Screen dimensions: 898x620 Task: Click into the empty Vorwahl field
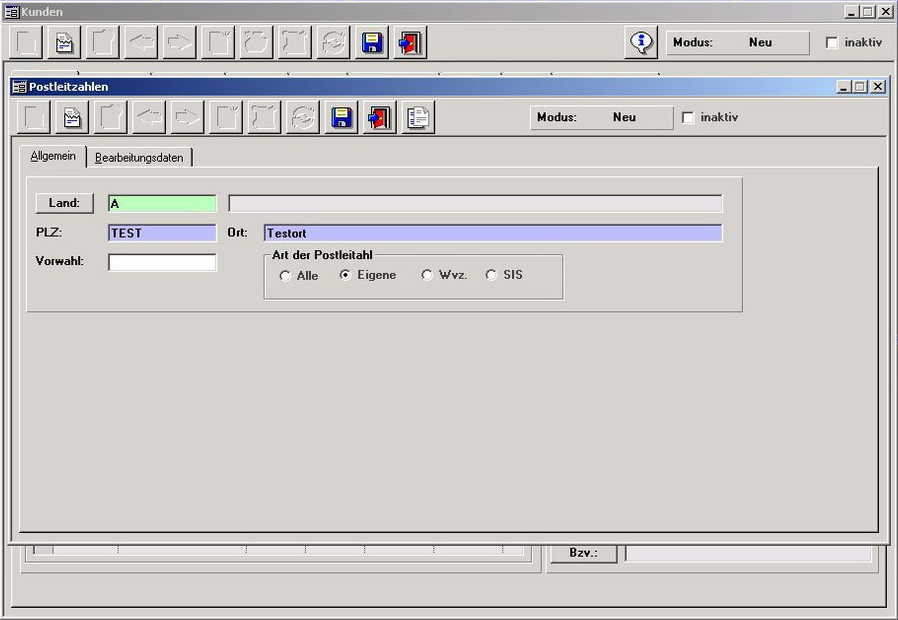point(162,262)
